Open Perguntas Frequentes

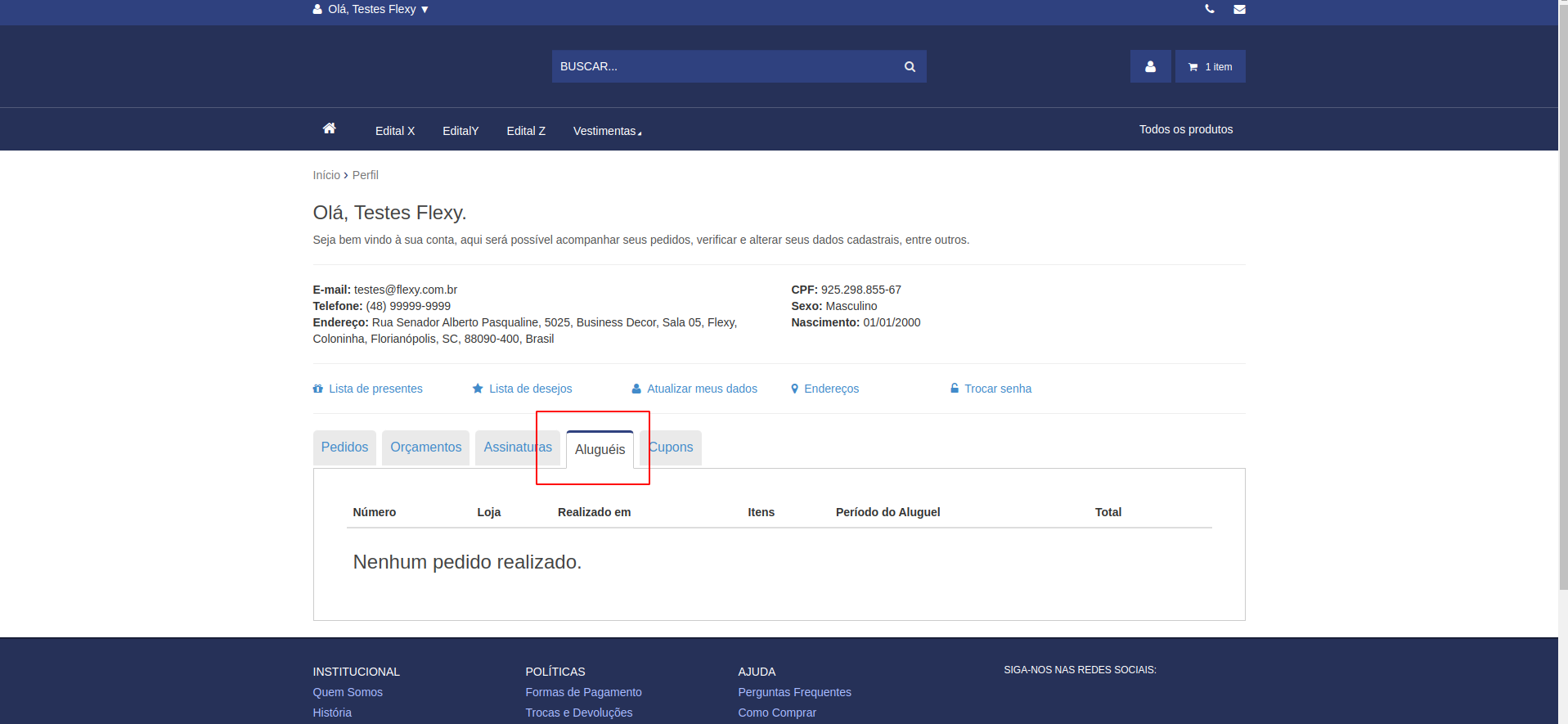(794, 692)
